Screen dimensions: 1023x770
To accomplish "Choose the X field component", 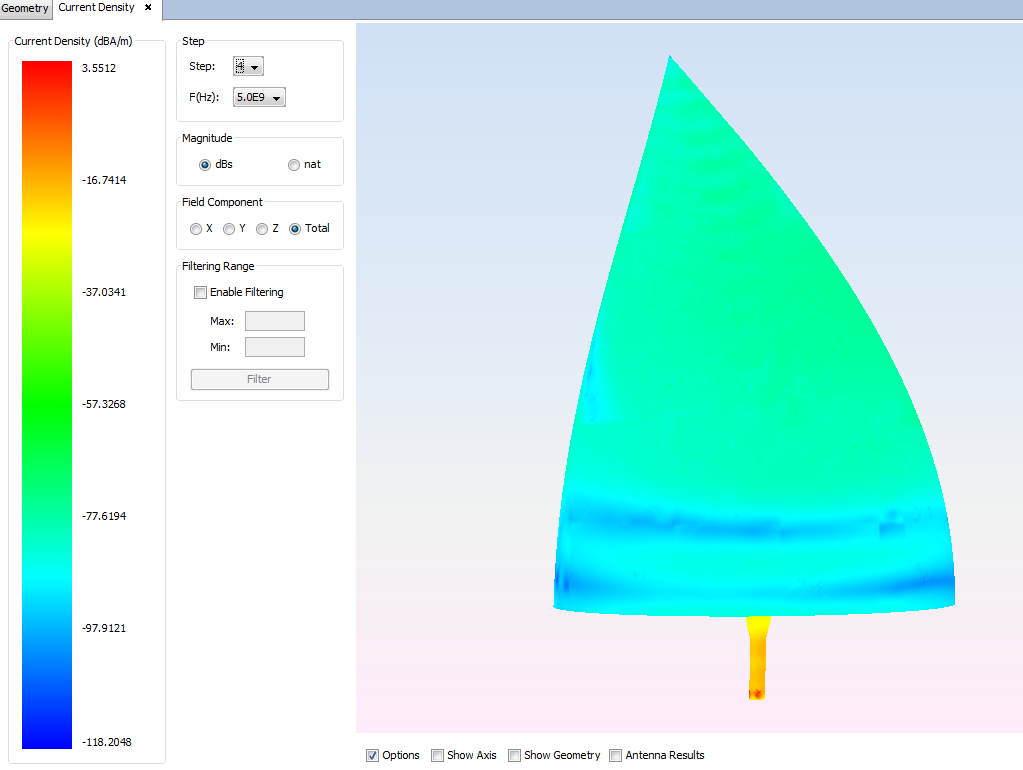I will pyautogui.click(x=196, y=229).
